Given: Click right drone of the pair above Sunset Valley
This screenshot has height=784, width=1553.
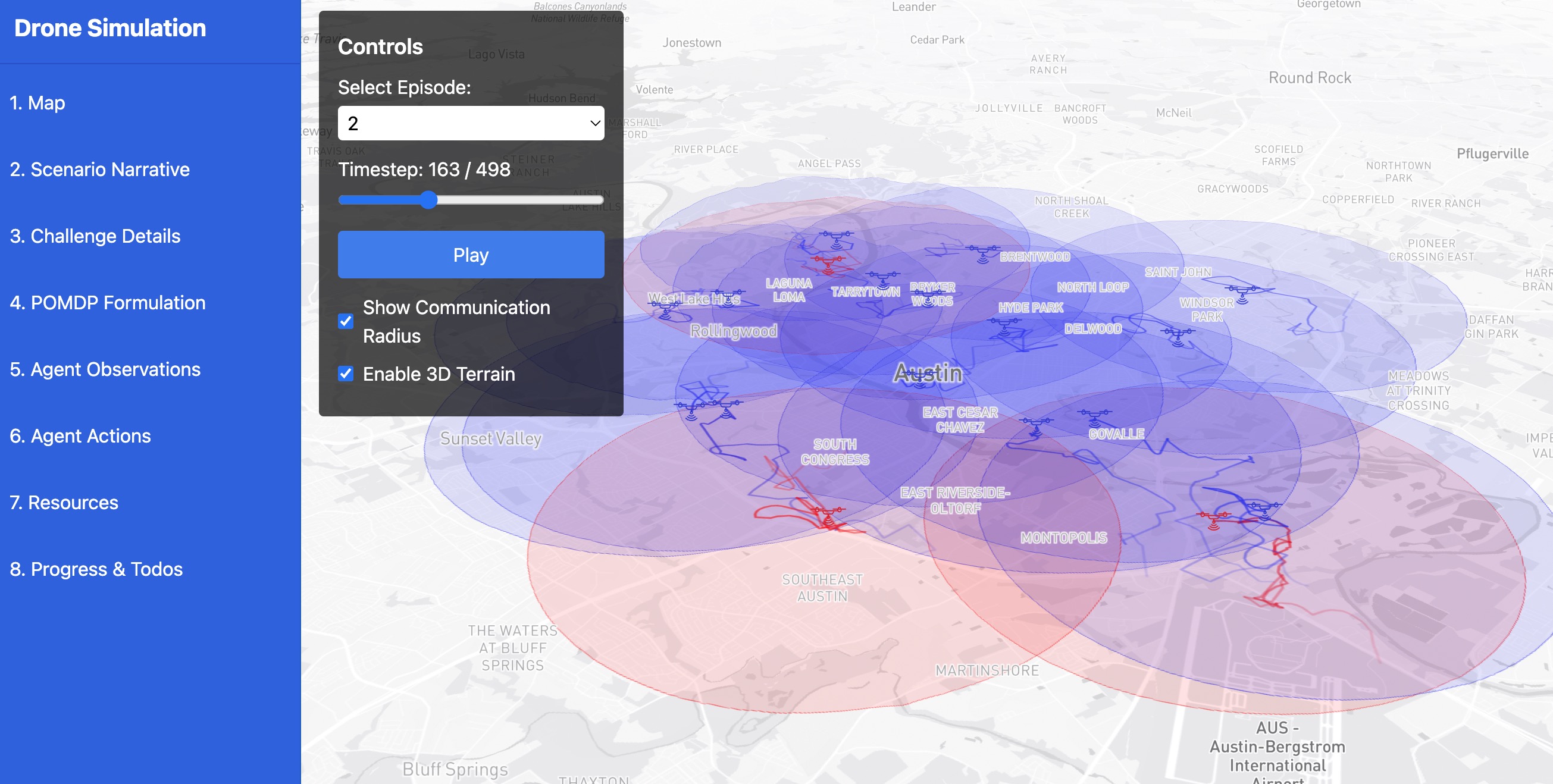Looking at the screenshot, I should click(726, 409).
